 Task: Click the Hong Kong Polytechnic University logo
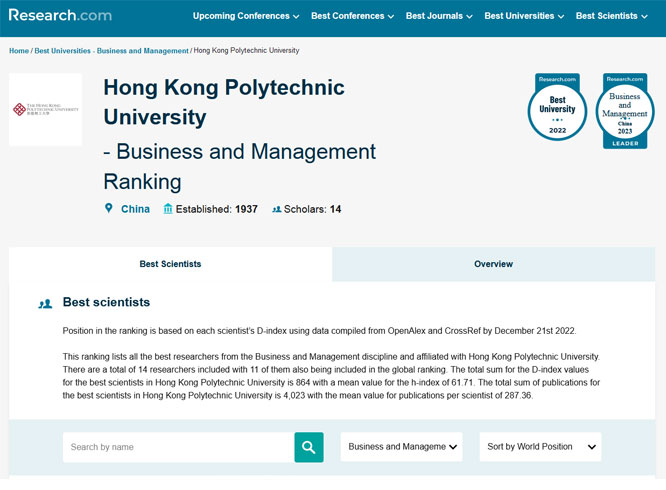click(46, 109)
